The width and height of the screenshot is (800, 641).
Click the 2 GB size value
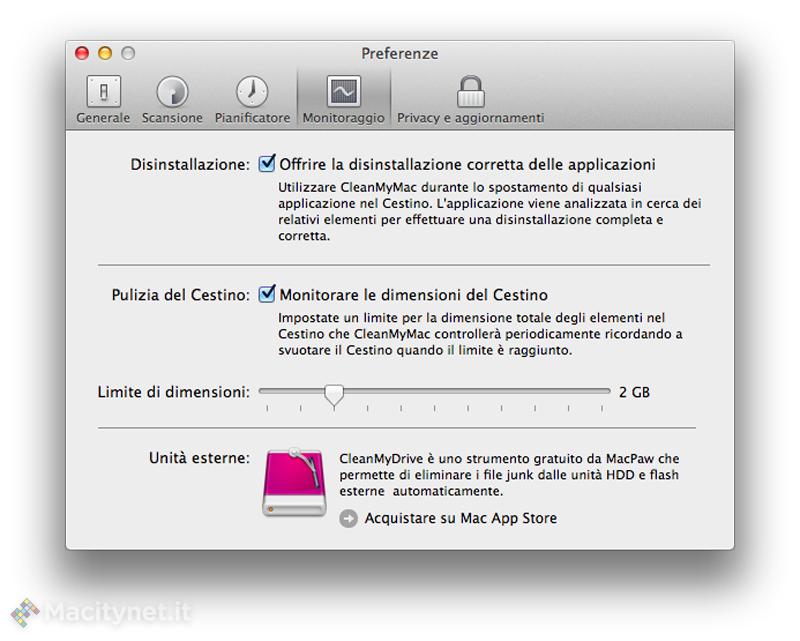(634, 392)
